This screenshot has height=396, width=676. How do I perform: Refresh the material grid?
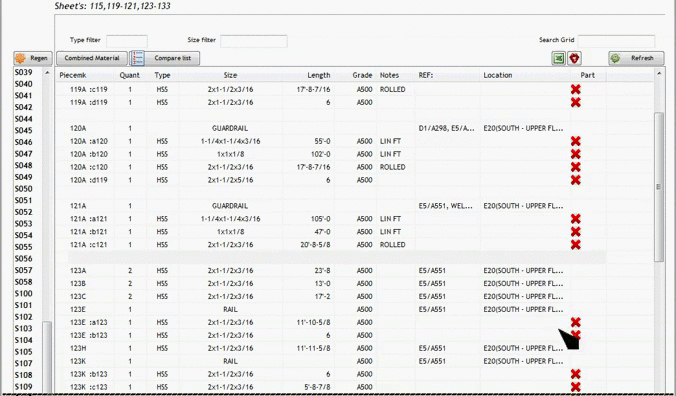(636, 58)
